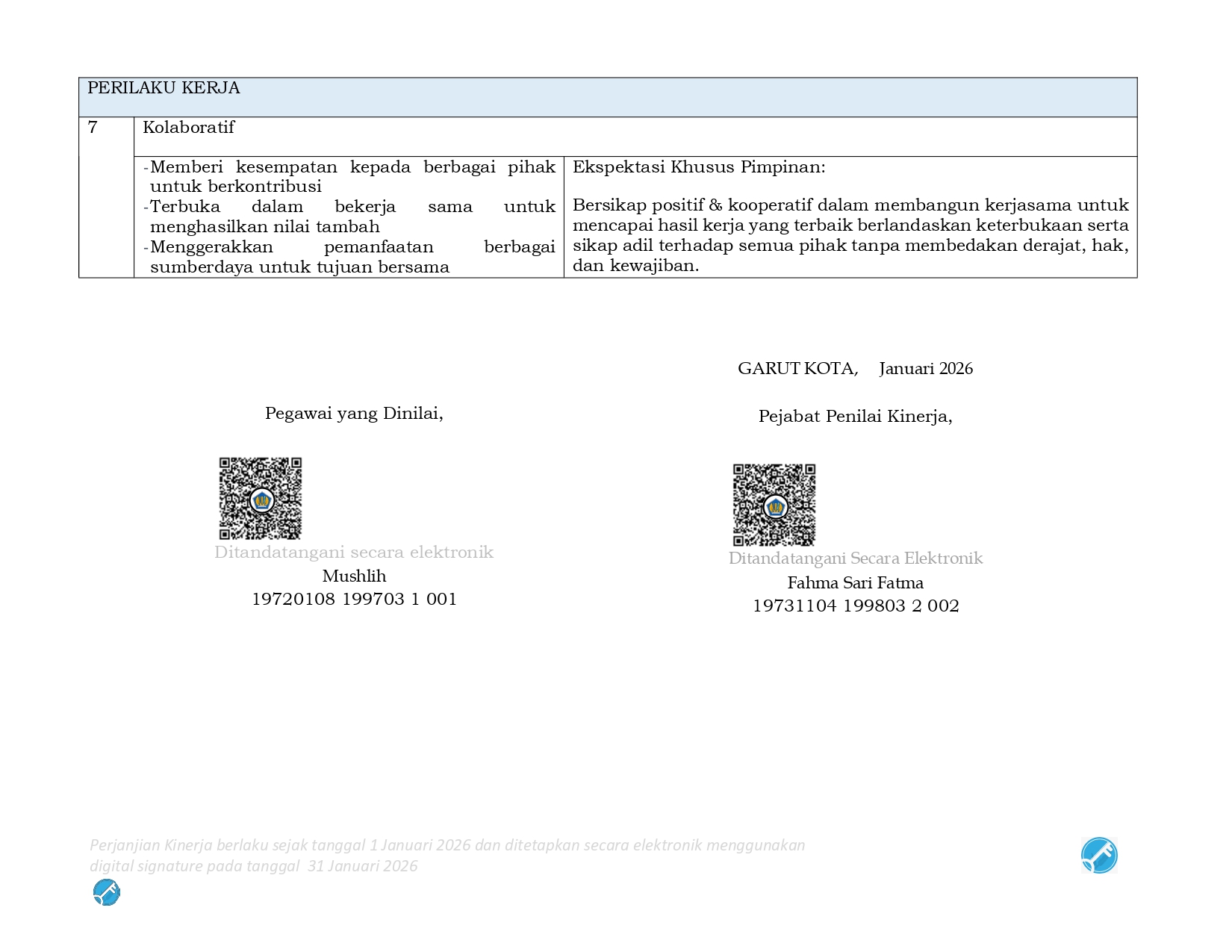Click the blue key icon at bottom right
Viewport: 1232px width, 952px height.
pos(1098,856)
